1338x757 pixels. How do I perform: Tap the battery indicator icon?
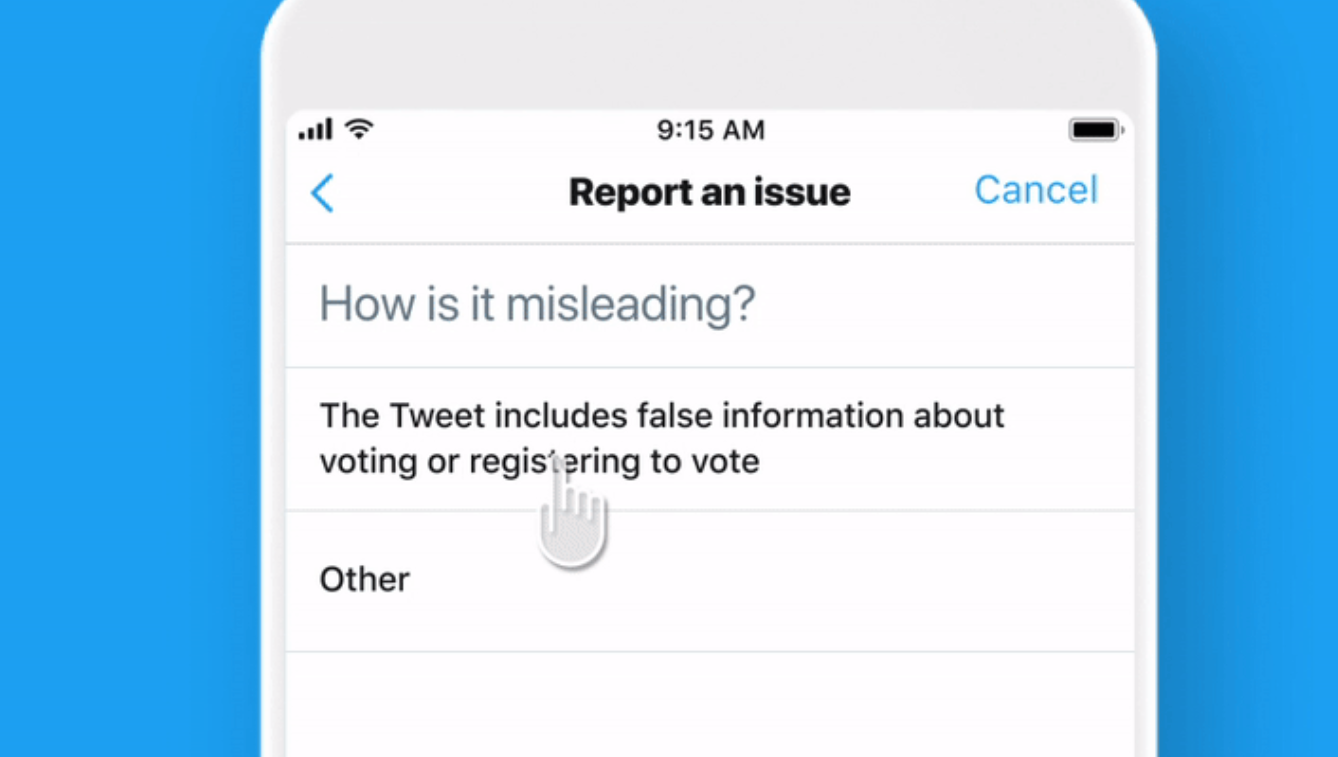point(1095,130)
